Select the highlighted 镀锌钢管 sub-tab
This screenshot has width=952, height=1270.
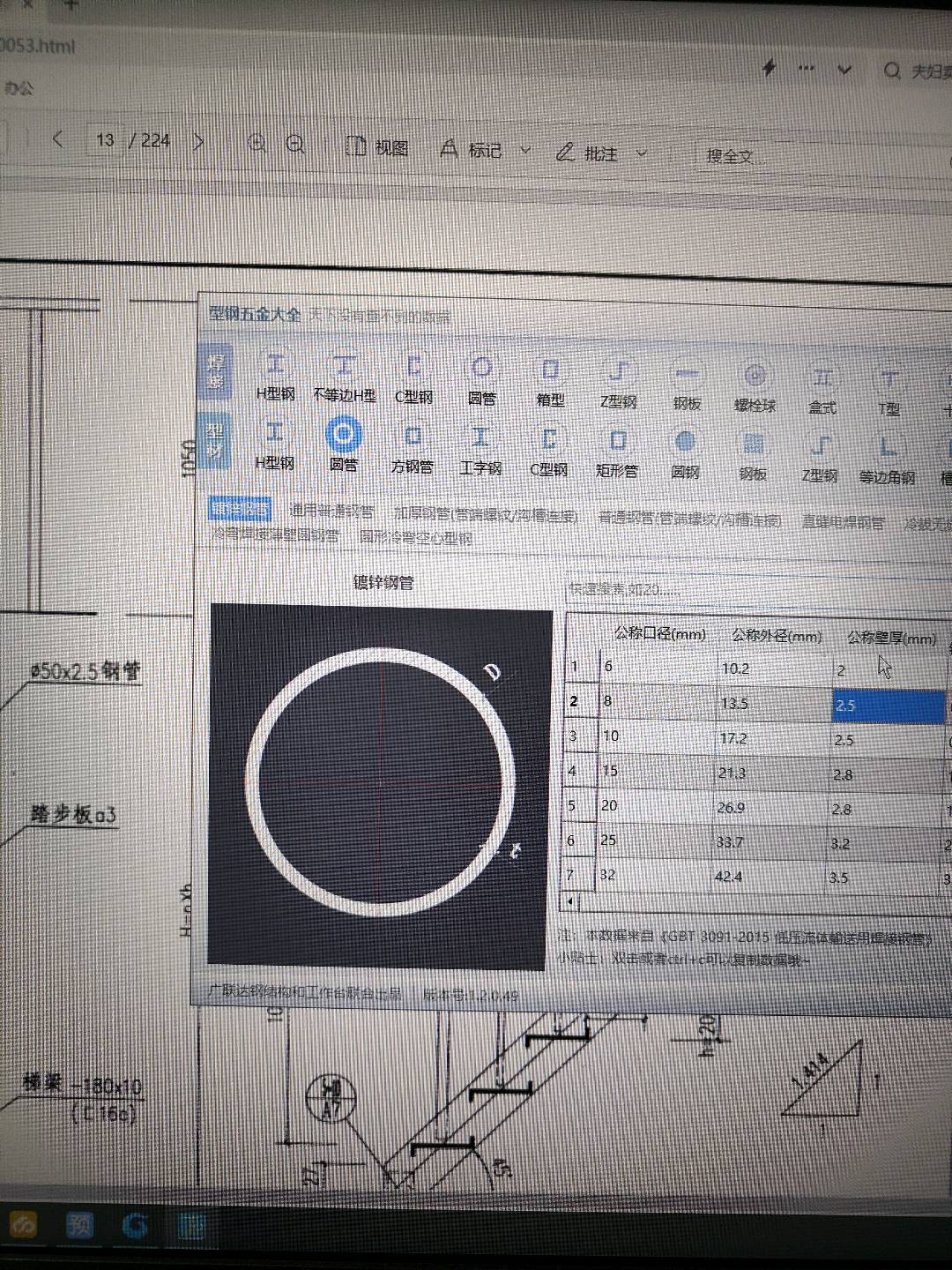(241, 510)
